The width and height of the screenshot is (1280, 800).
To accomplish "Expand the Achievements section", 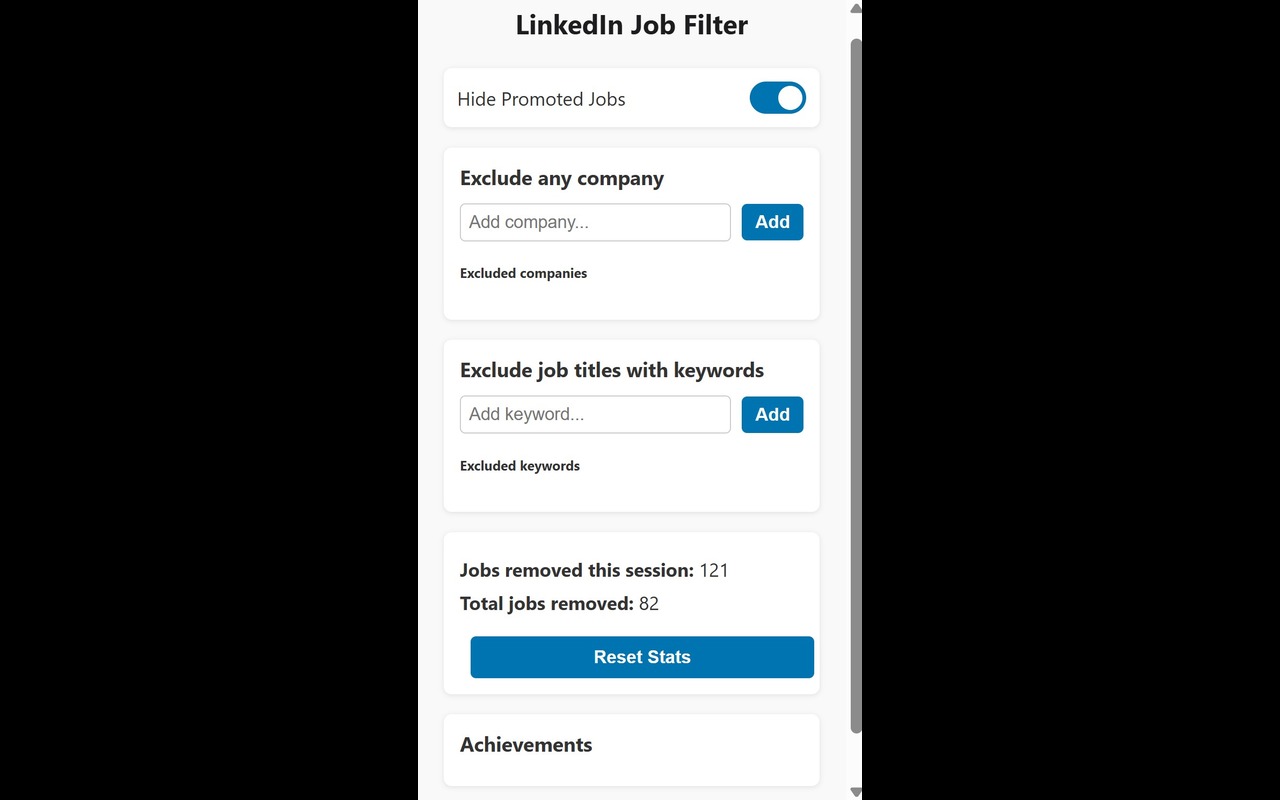I will pos(525,745).
